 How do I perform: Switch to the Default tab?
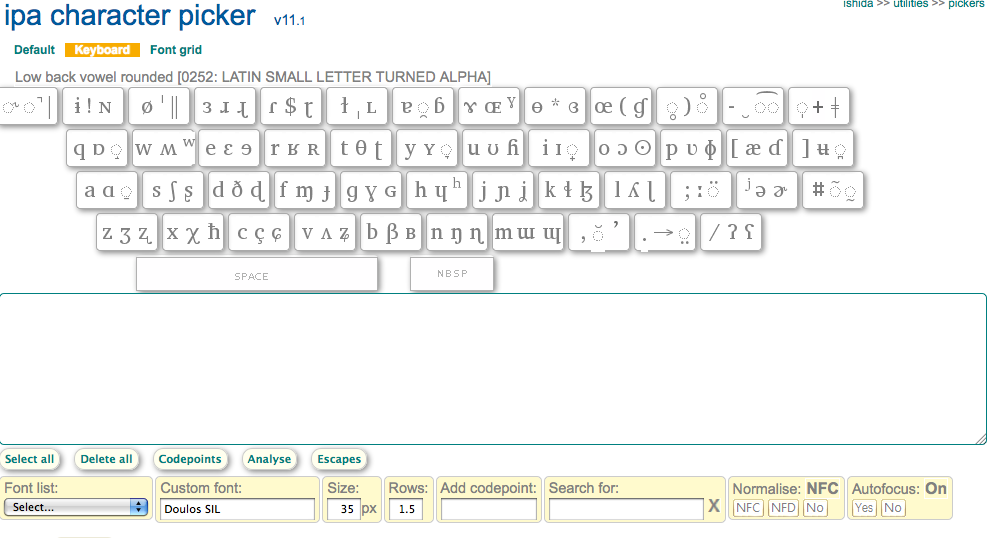coord(34,50)
